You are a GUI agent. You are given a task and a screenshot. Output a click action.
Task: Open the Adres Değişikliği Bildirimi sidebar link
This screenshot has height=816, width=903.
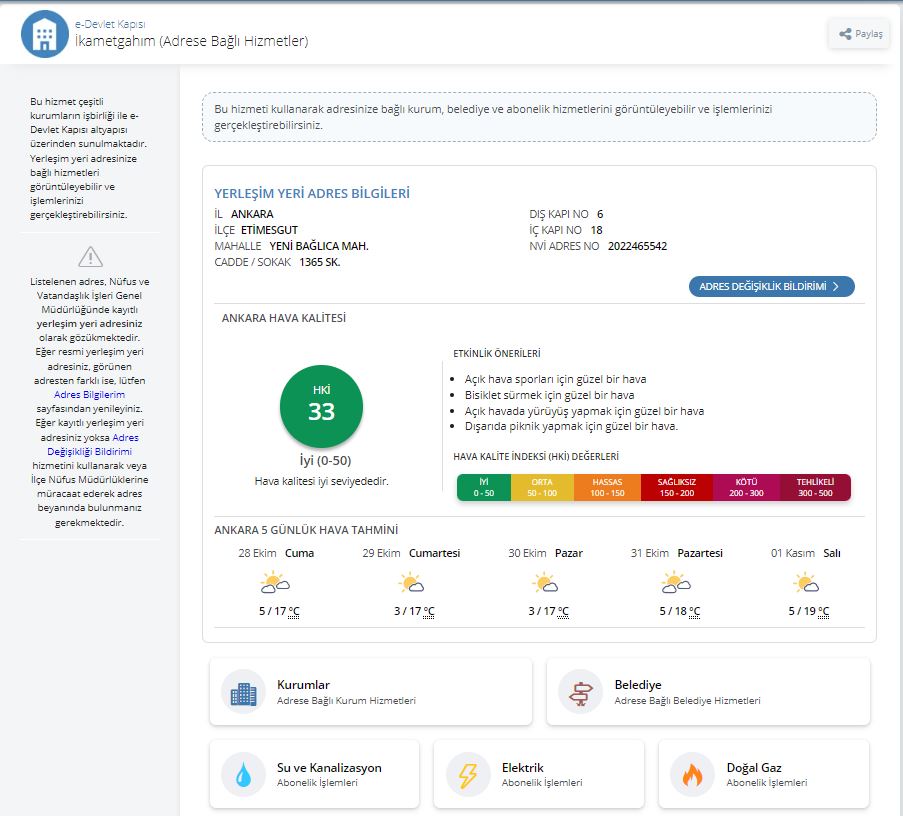pyautogui.click(x=92, y=445)
